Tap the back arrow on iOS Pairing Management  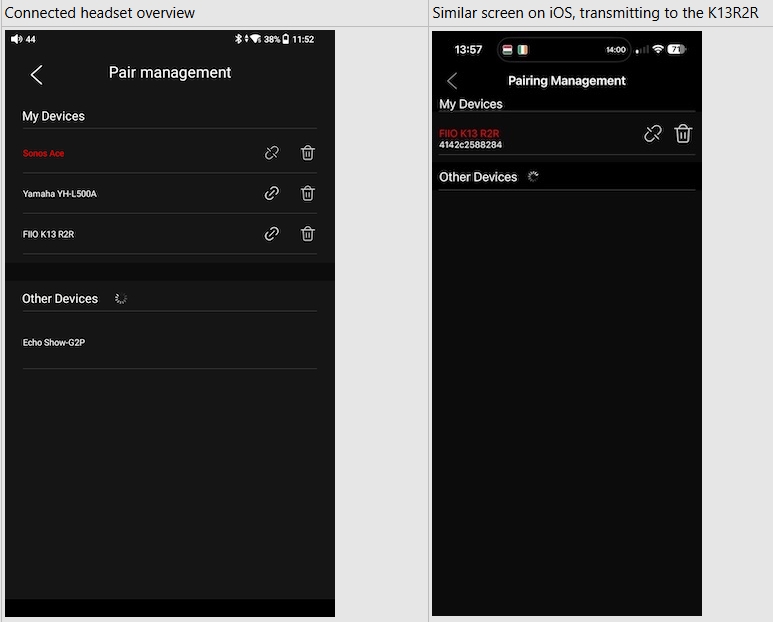coord(452,81)
